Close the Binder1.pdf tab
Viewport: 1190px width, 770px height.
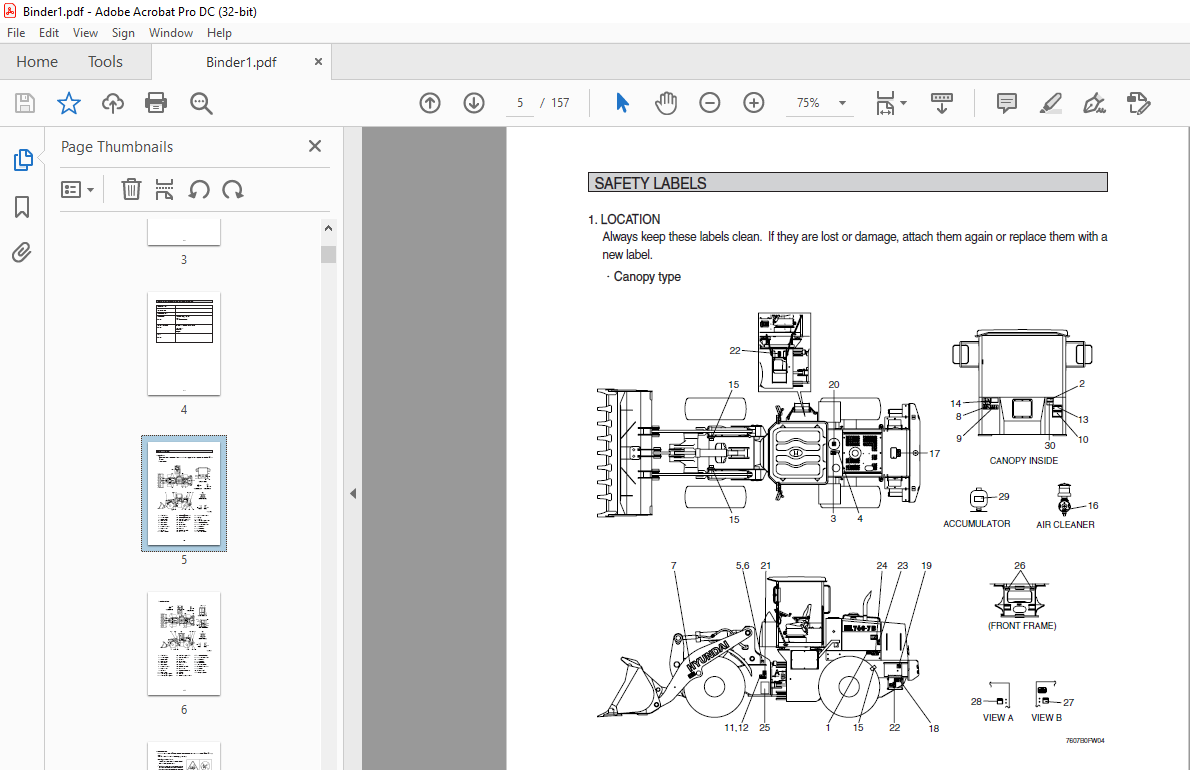pyautogui.click(x=318, y=61)
